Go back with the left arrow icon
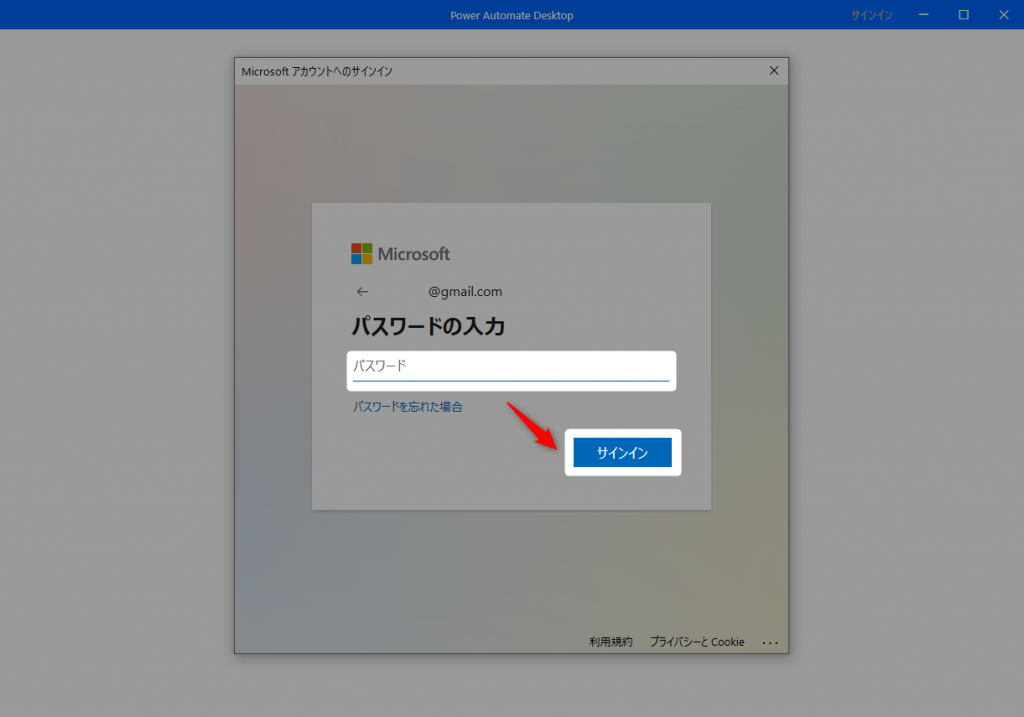Viewport: 1024px width, 717px height. click(362, 292)
